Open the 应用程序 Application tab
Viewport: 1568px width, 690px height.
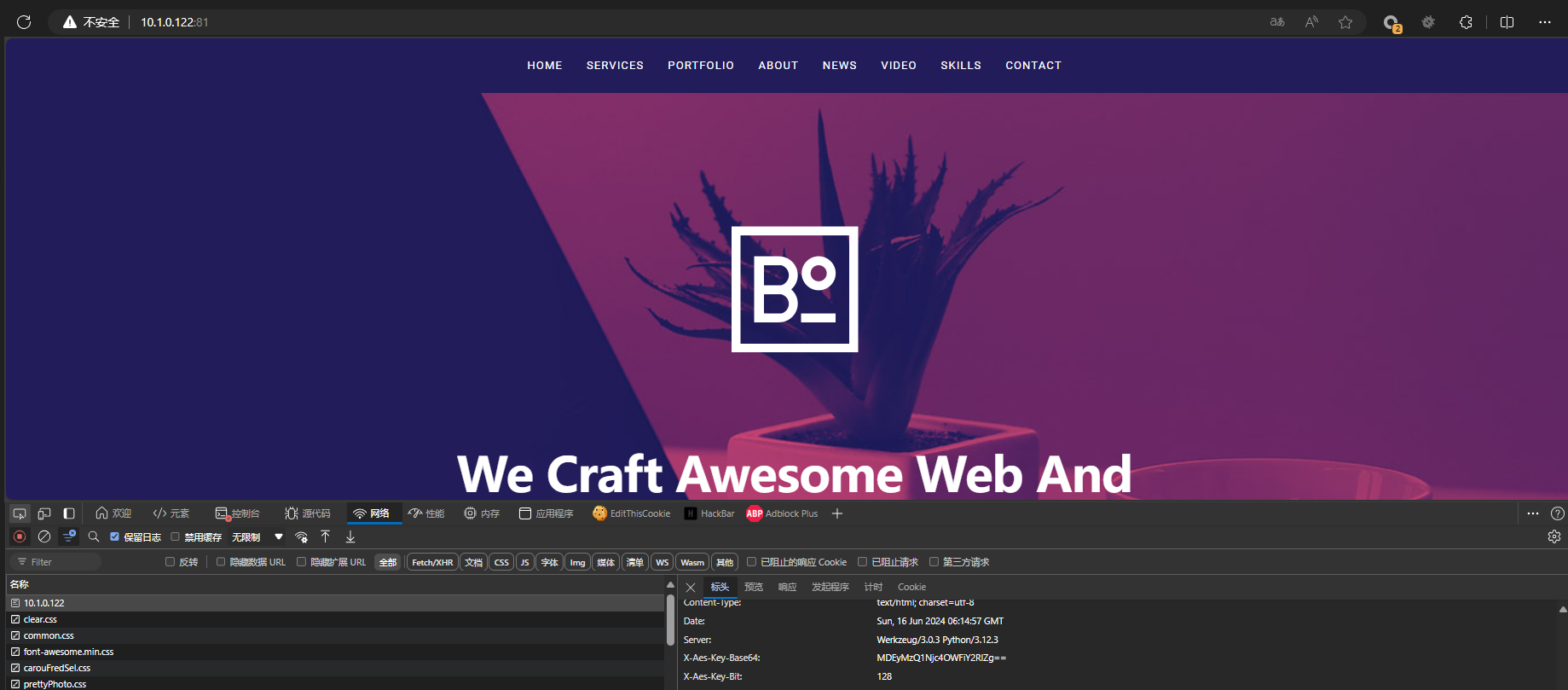point(547,513)
